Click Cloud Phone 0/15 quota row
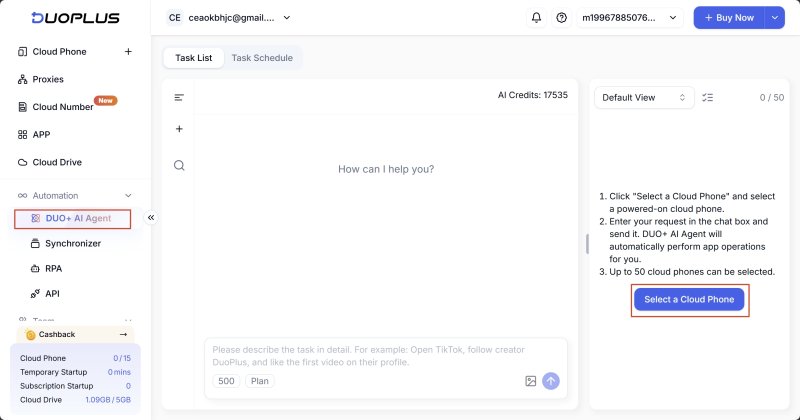Screen dimensions: 800x420 point(75,358)
